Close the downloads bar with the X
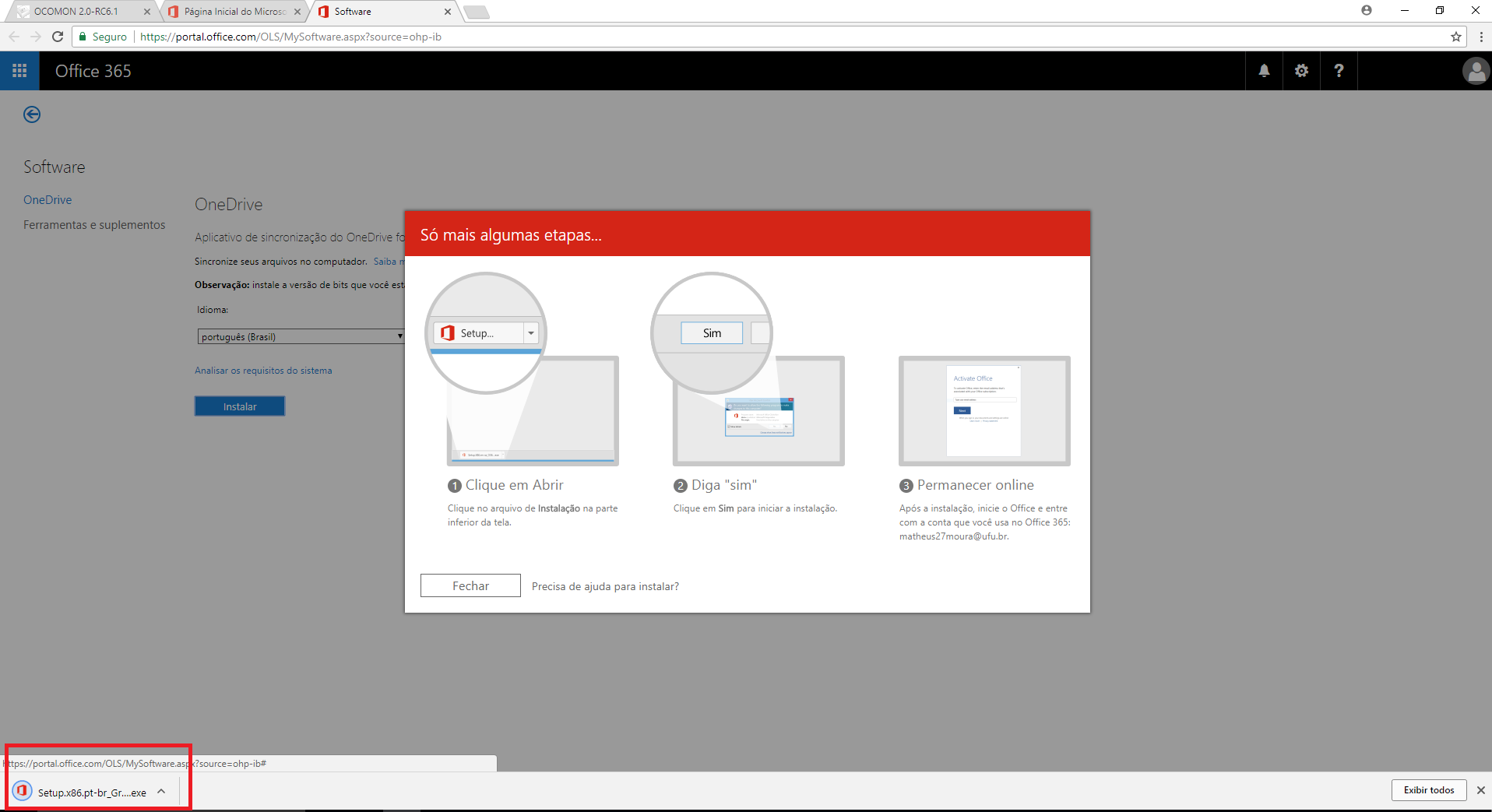This screenshot has height=812, width=1492. [x=1480, y=790]
